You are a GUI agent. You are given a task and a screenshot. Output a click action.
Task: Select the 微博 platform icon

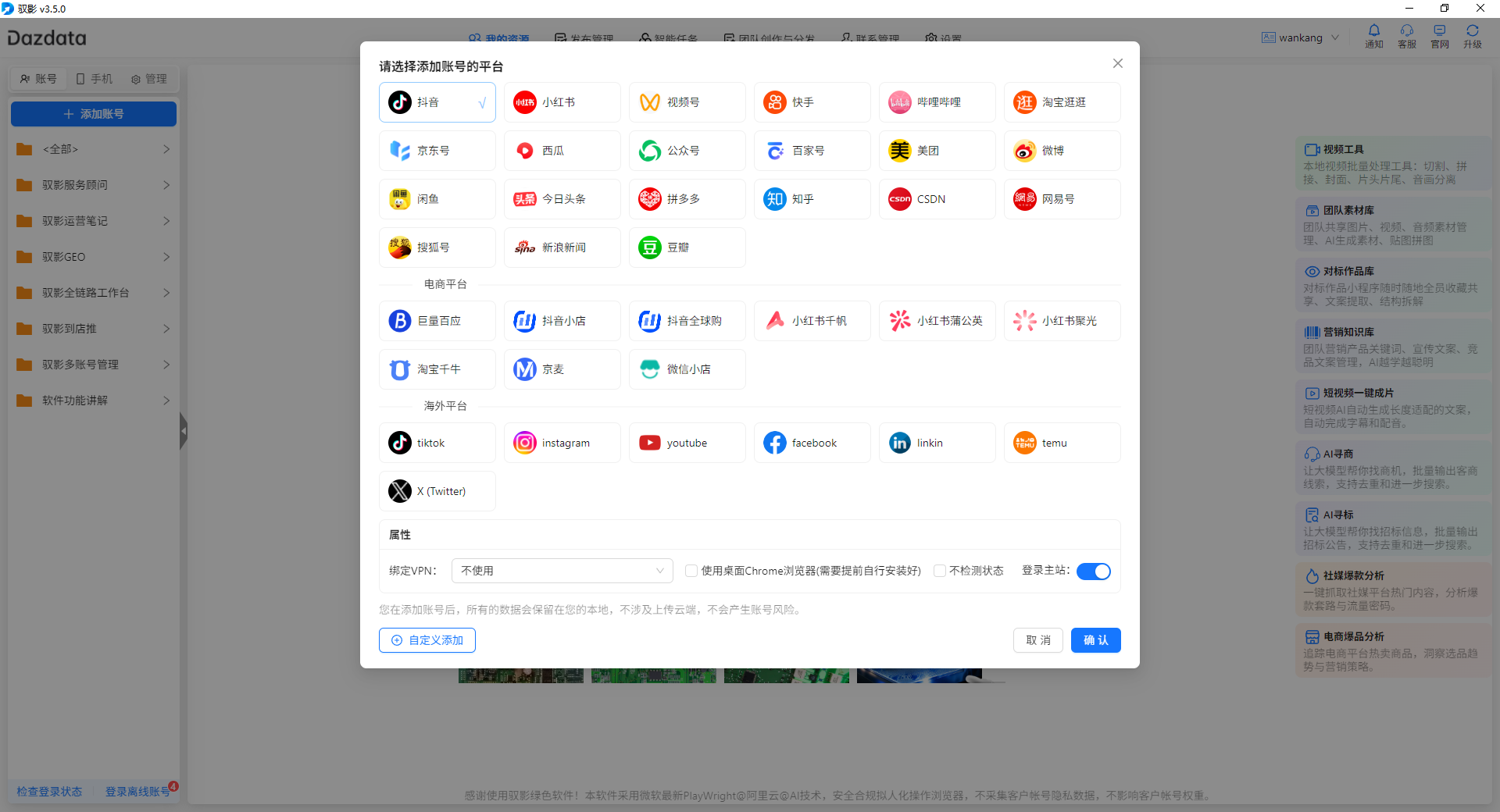coord(1025,151)
